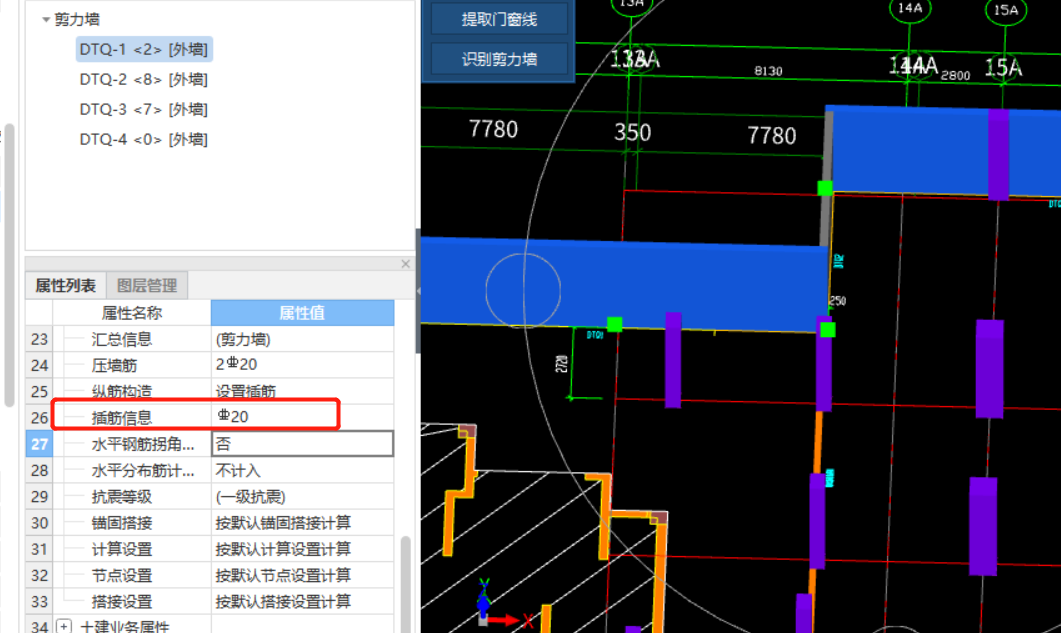This screenshot has width=1061, height=633.
Task: Click row number 23
Action: pos(39,339)
